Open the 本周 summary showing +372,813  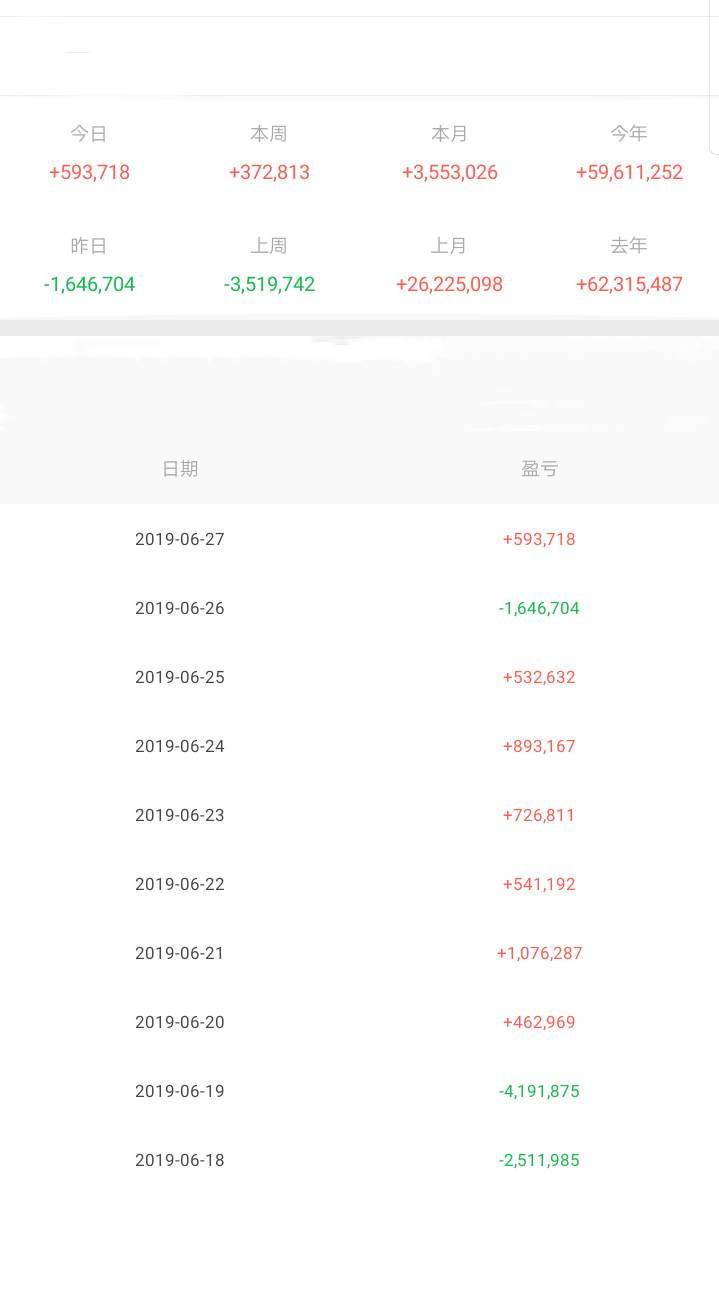coord(269,172)
